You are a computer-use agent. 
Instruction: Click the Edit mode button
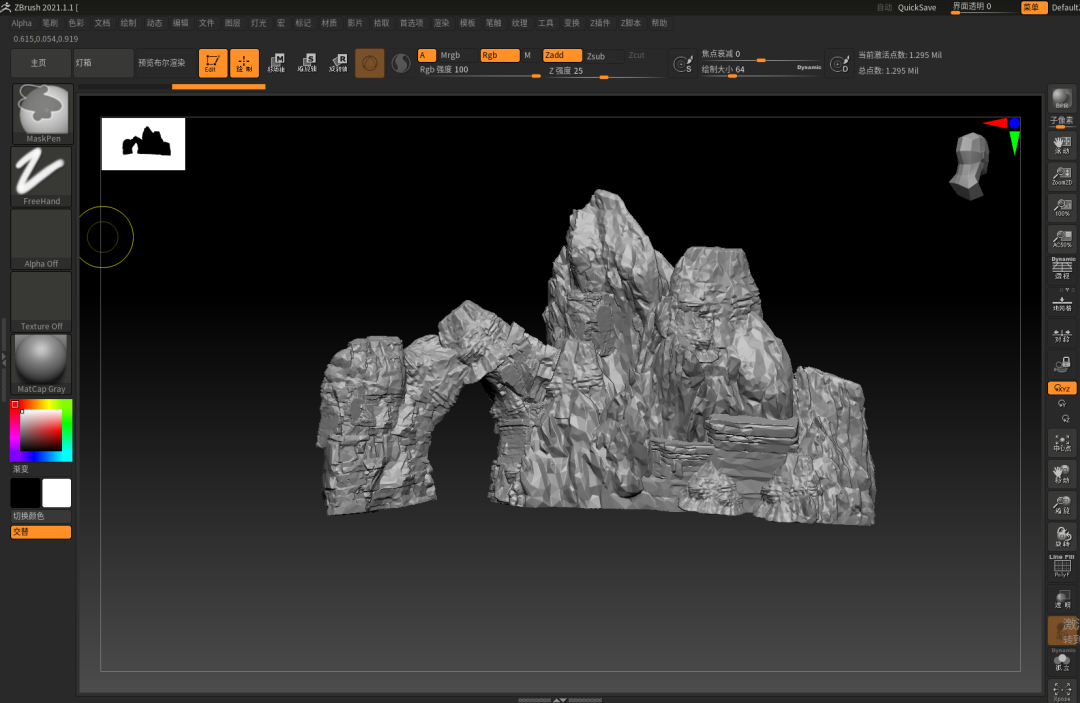click(x=212, y=64)
